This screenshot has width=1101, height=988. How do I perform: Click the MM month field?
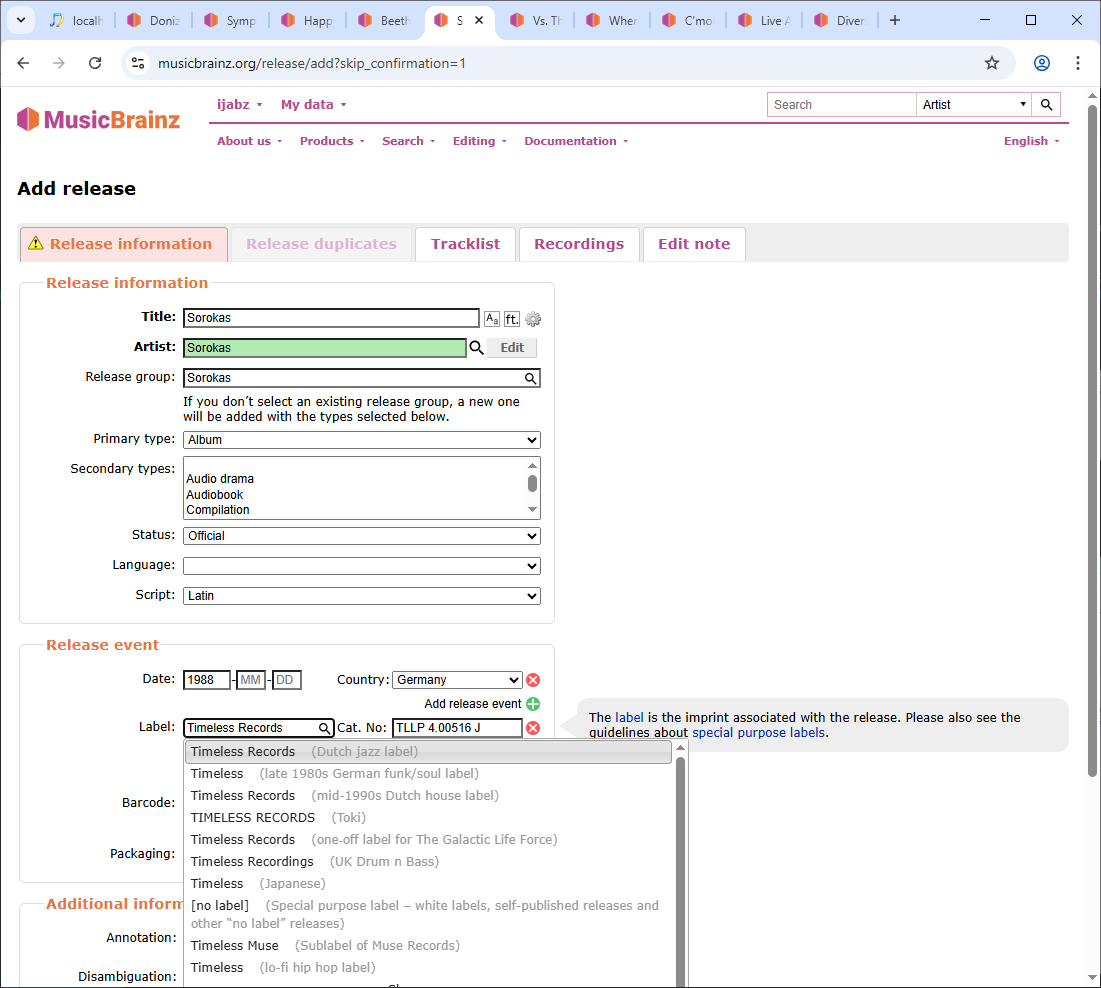point(251,680)
